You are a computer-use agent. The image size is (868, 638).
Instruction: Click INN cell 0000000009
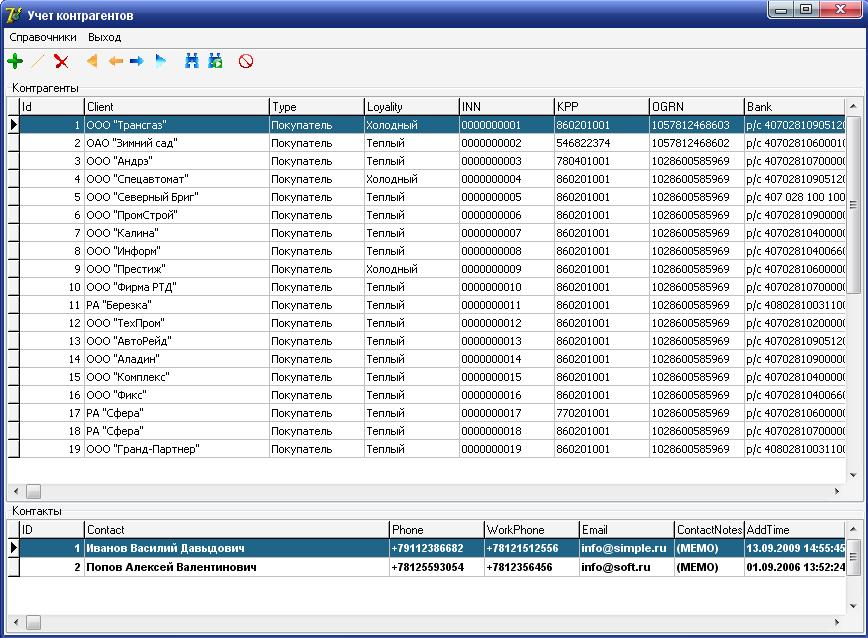pos(507,269)
